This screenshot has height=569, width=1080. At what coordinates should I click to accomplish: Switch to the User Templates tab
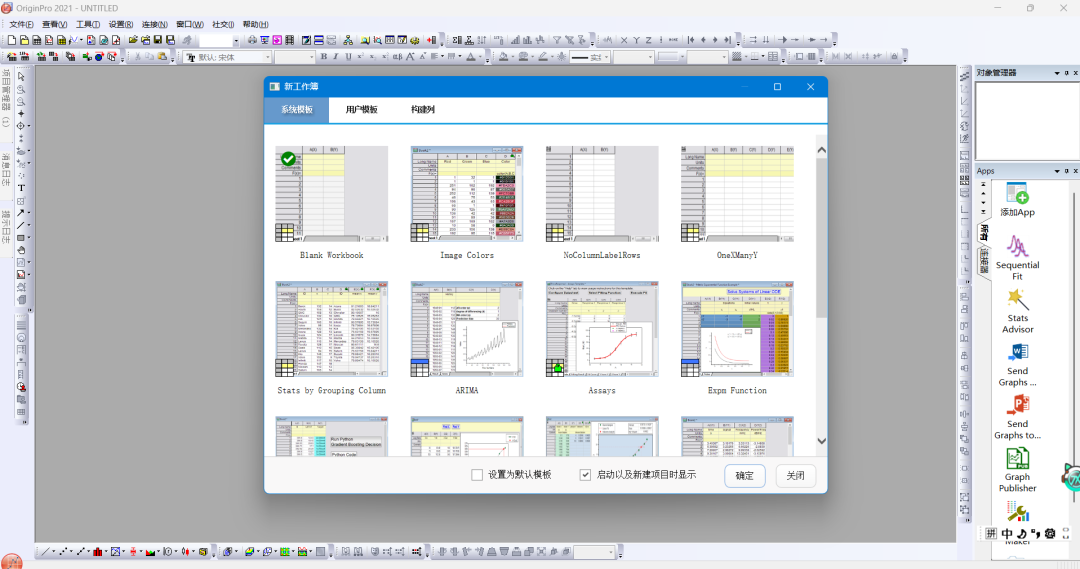click(361, 110)
